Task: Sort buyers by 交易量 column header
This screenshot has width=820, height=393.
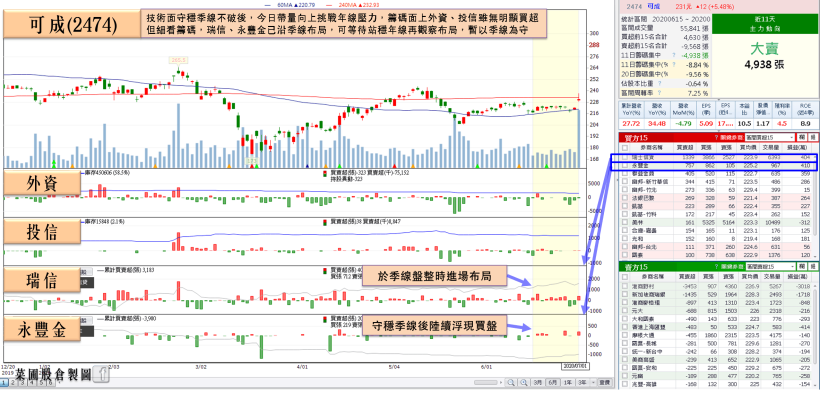Action: (771, 148)
